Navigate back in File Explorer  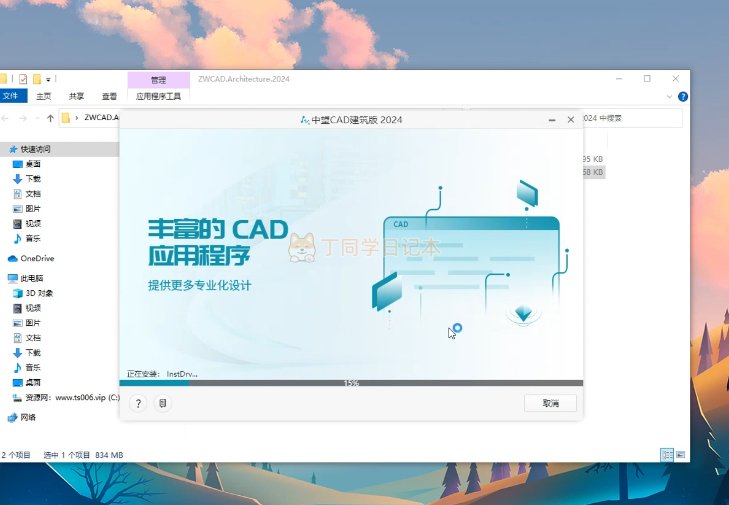pyautogui.click(x=5, y=118)
